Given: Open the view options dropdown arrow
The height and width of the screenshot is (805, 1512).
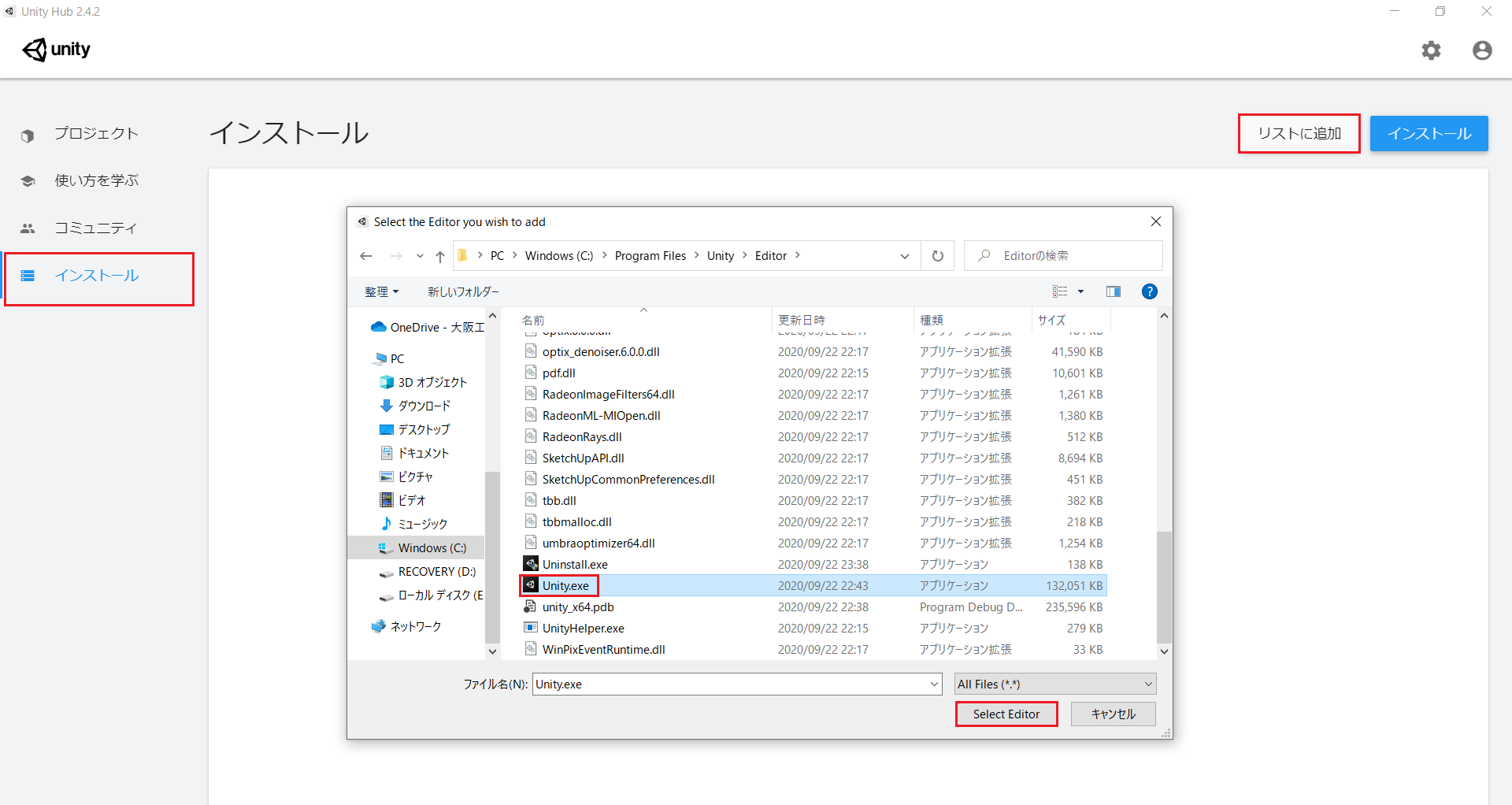Looking at the screenshot, I should point(1080,291).
